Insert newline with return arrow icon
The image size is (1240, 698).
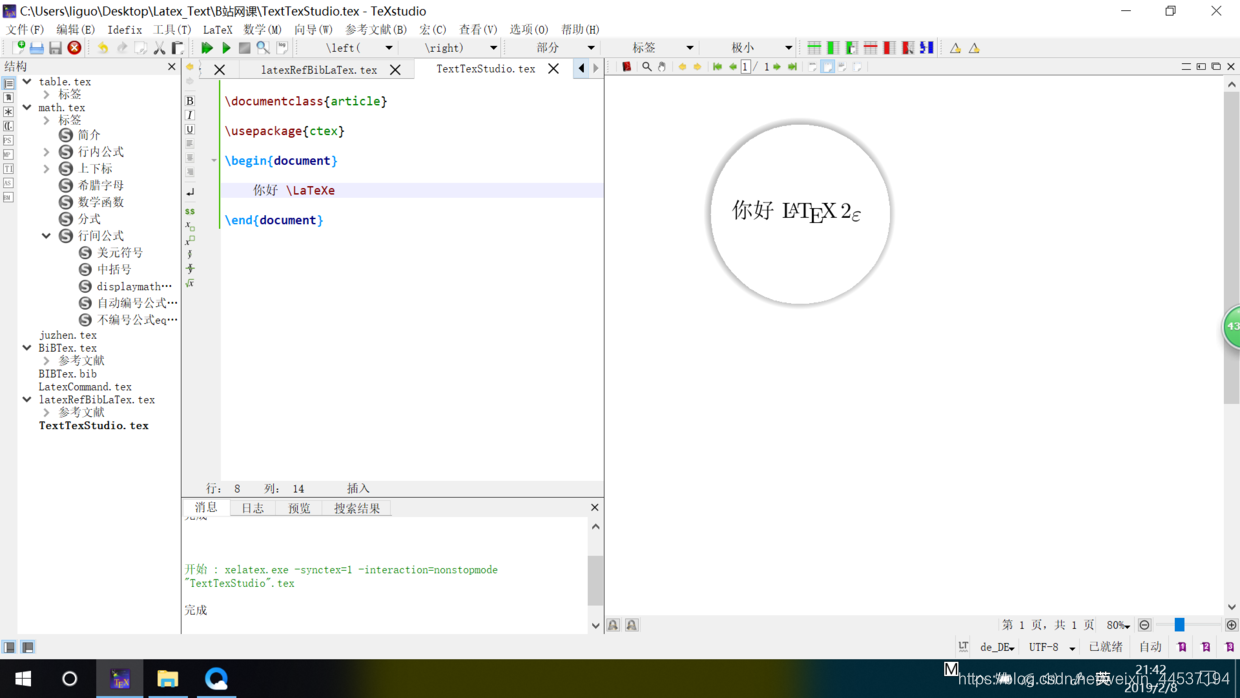tap(190, 191)
